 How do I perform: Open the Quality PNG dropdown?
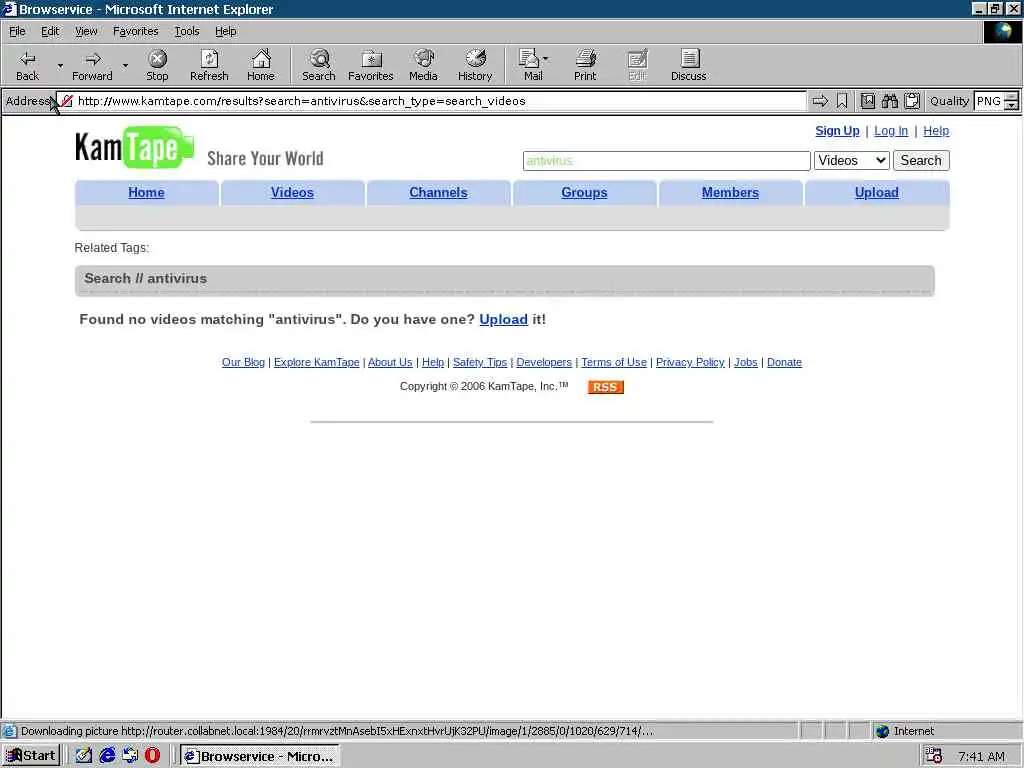(x=1011, y=101)
